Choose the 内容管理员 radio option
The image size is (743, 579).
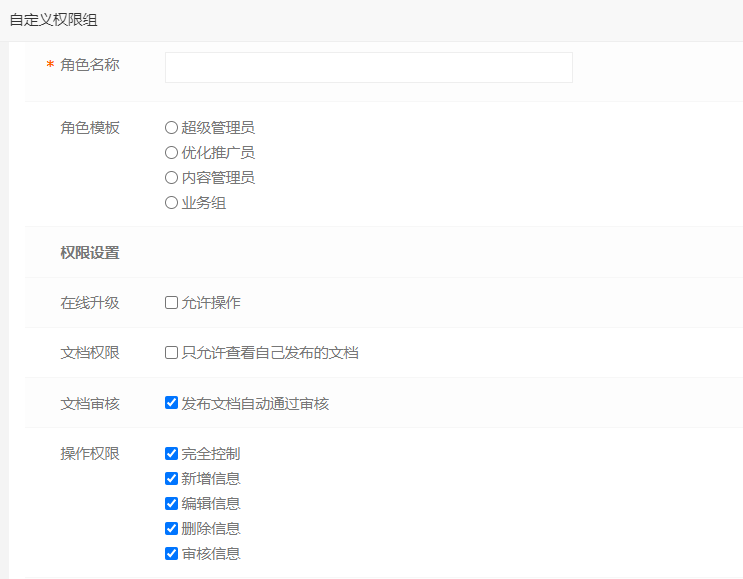pyautogui.click(x=171, y=178)
